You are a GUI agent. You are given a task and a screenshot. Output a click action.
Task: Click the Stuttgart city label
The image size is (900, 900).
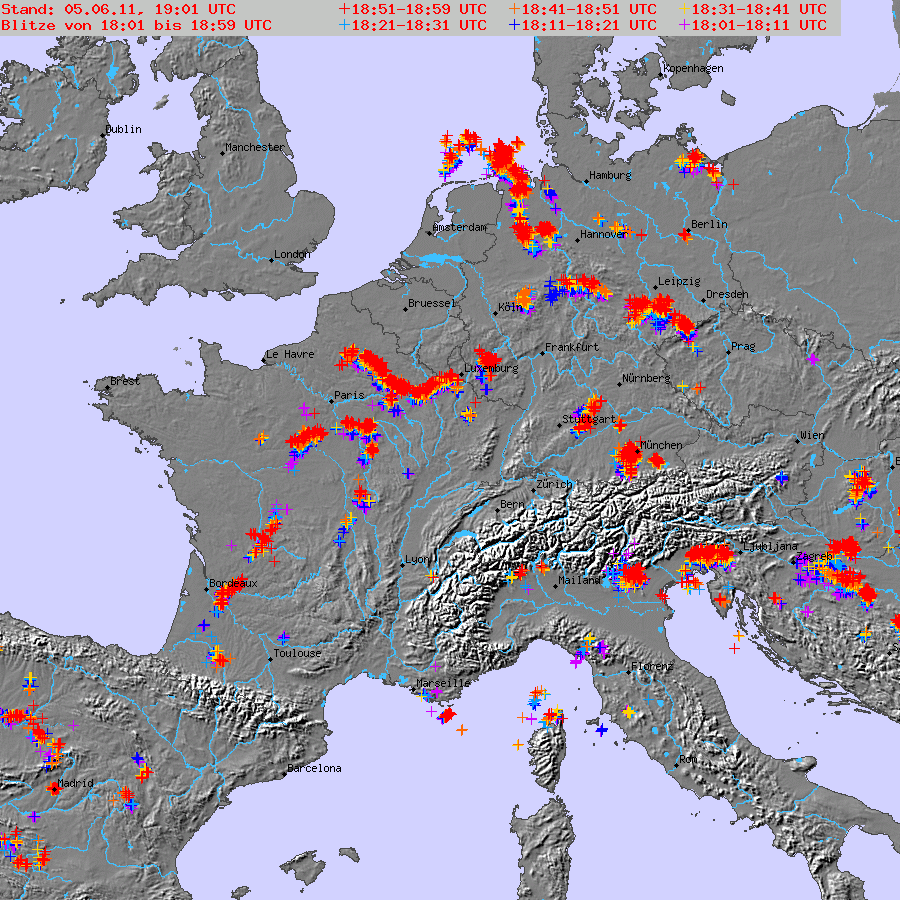pos(589,420)
